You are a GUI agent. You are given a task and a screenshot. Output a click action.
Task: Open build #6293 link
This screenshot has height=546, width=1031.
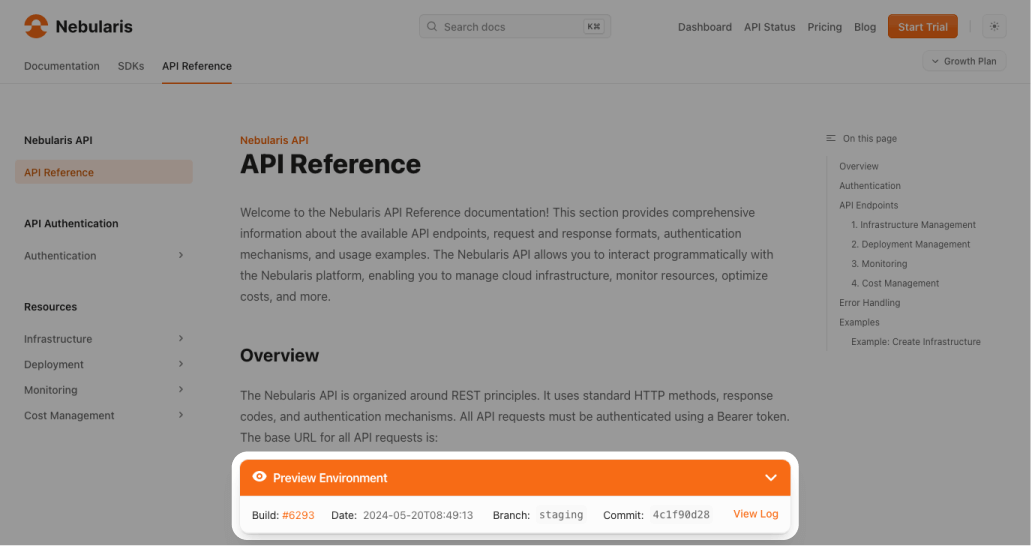pyautogui.click(x=298, y=515)
